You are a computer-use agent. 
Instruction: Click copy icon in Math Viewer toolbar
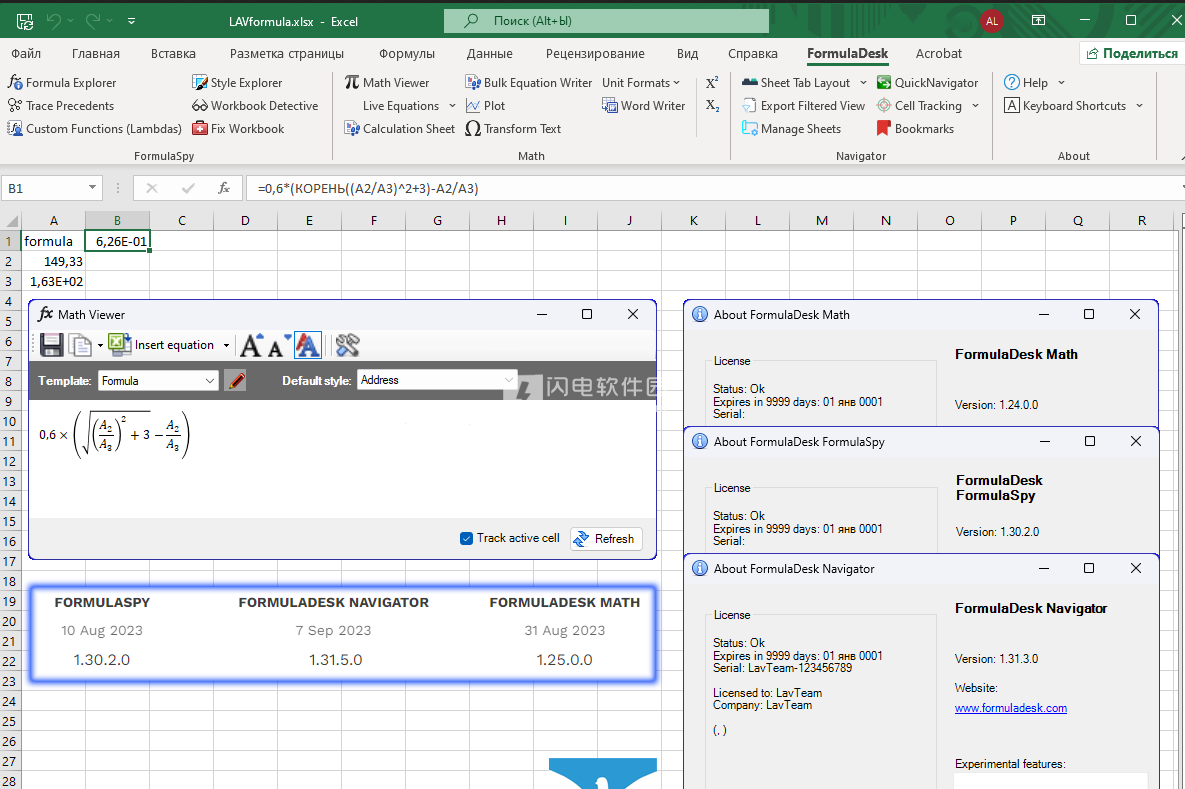[79, 345]
